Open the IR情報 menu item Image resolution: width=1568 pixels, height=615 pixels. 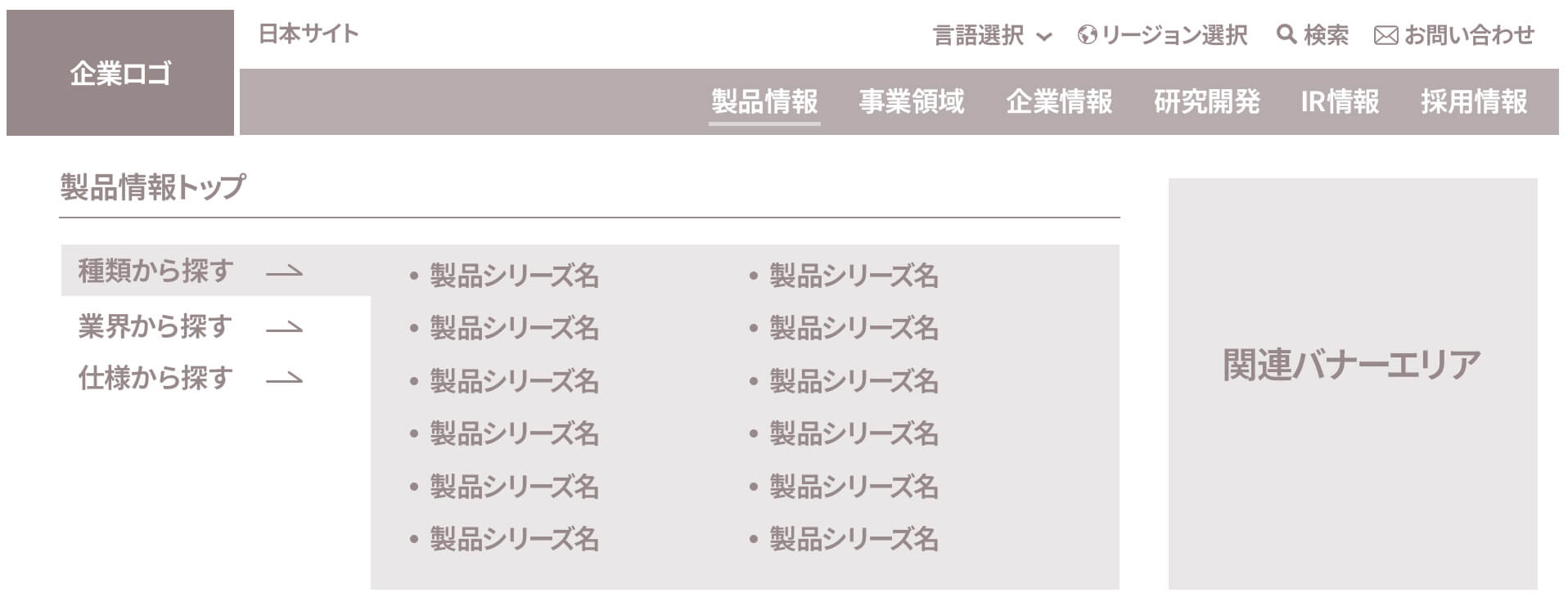(x=1340, y=101)
